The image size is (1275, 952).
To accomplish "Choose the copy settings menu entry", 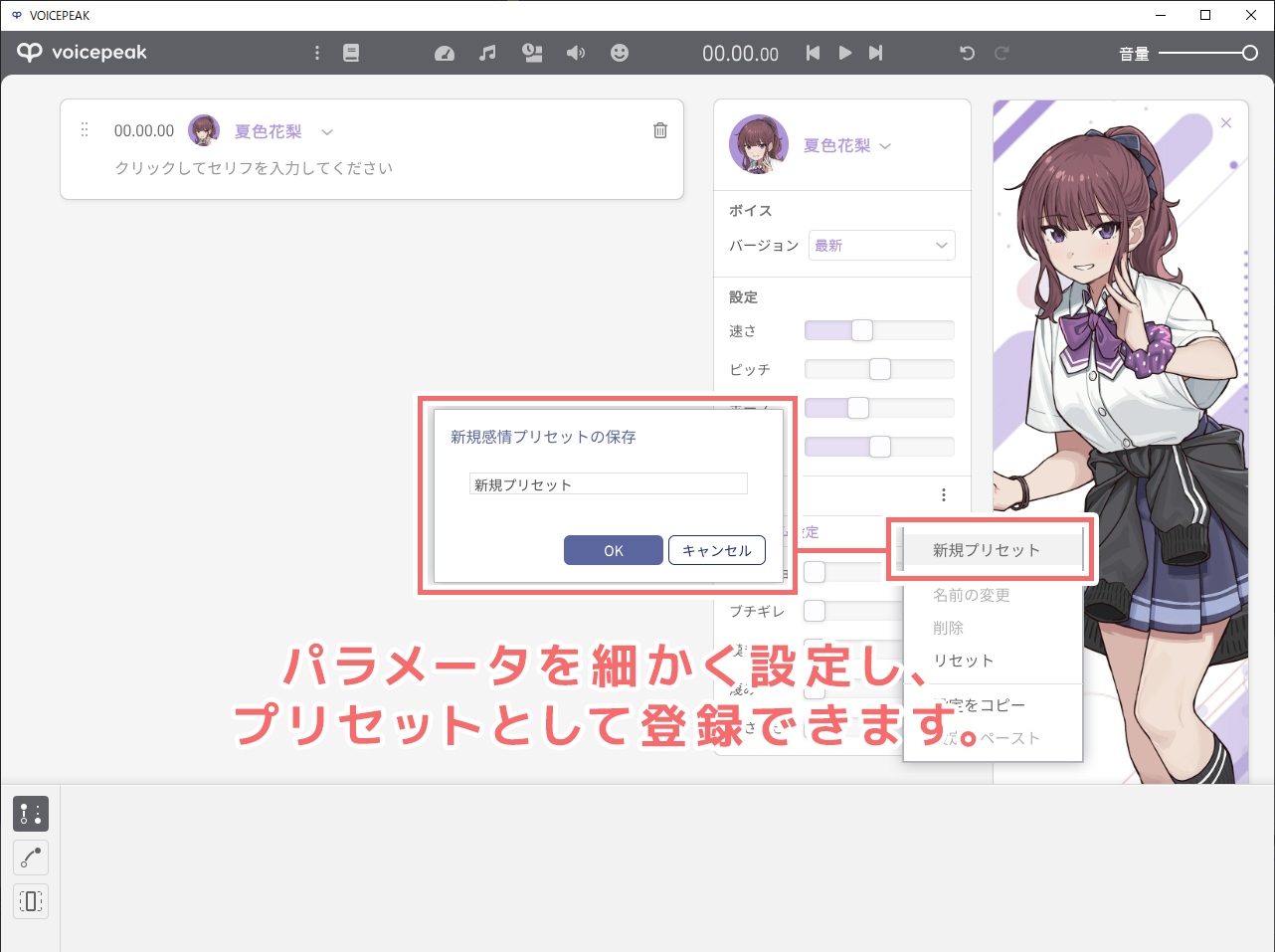I will [993, 705].
